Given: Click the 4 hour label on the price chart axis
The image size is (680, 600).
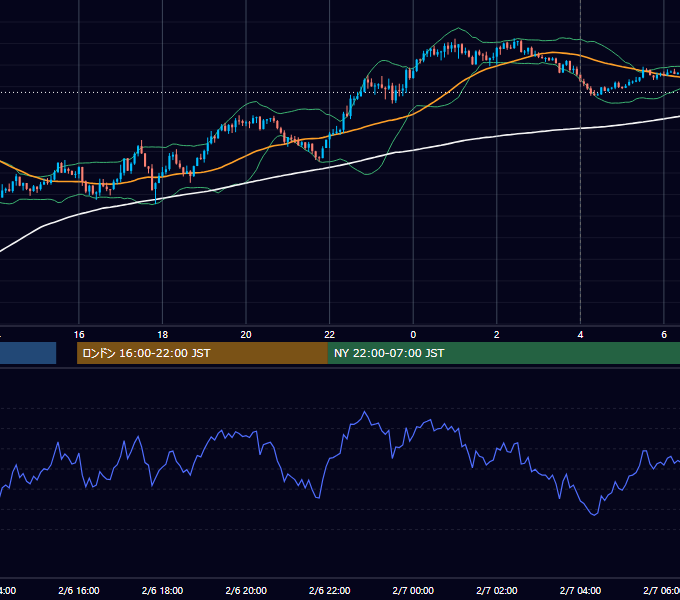Looking at the screenshot, I should point(580,335).
